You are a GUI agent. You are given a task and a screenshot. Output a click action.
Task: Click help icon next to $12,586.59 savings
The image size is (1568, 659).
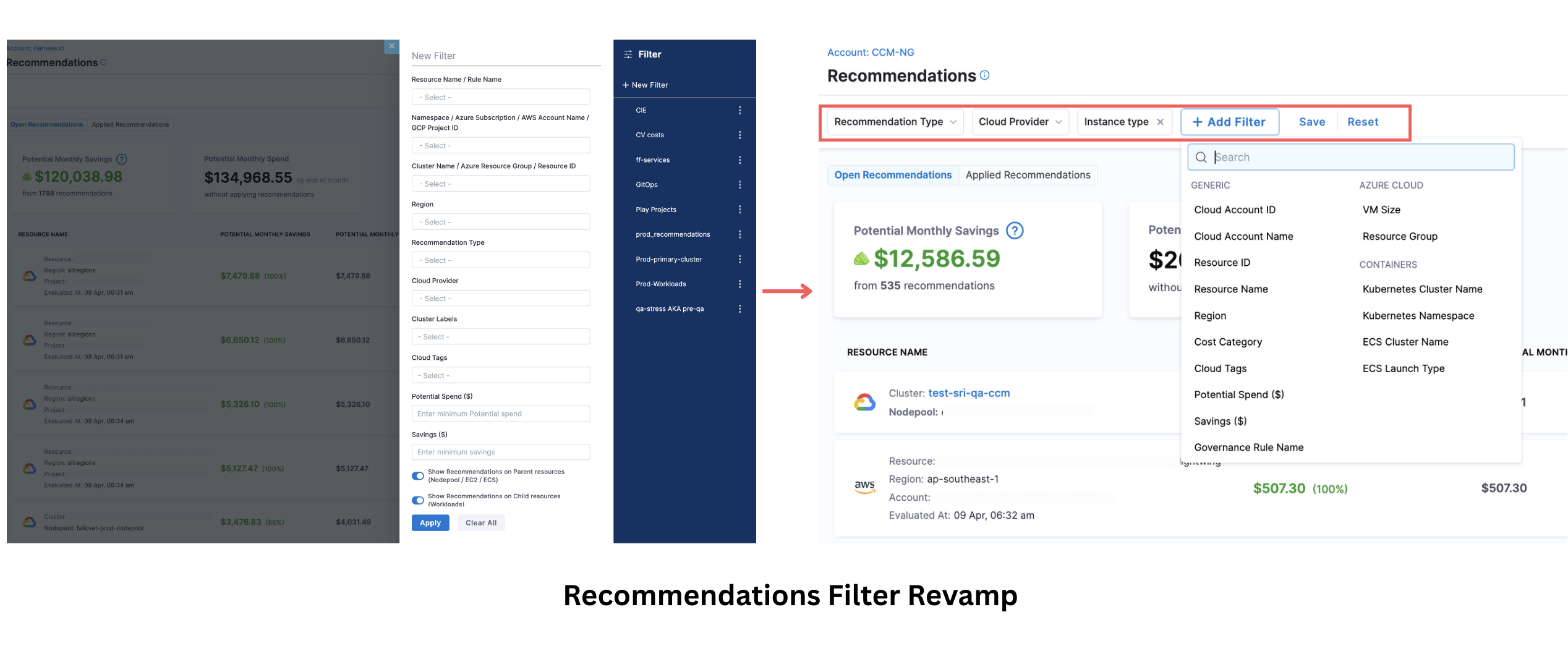pos(1015,231)
